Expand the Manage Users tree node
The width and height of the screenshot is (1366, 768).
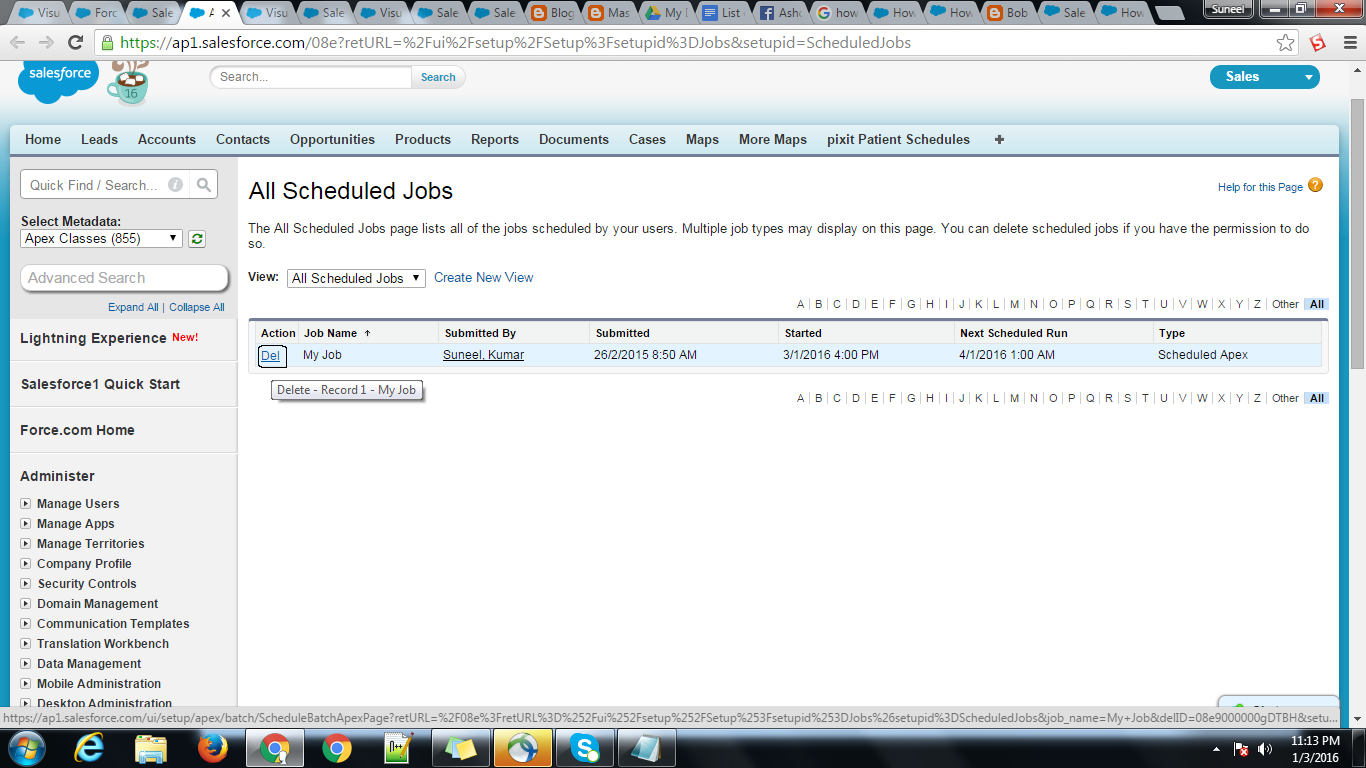26,504
